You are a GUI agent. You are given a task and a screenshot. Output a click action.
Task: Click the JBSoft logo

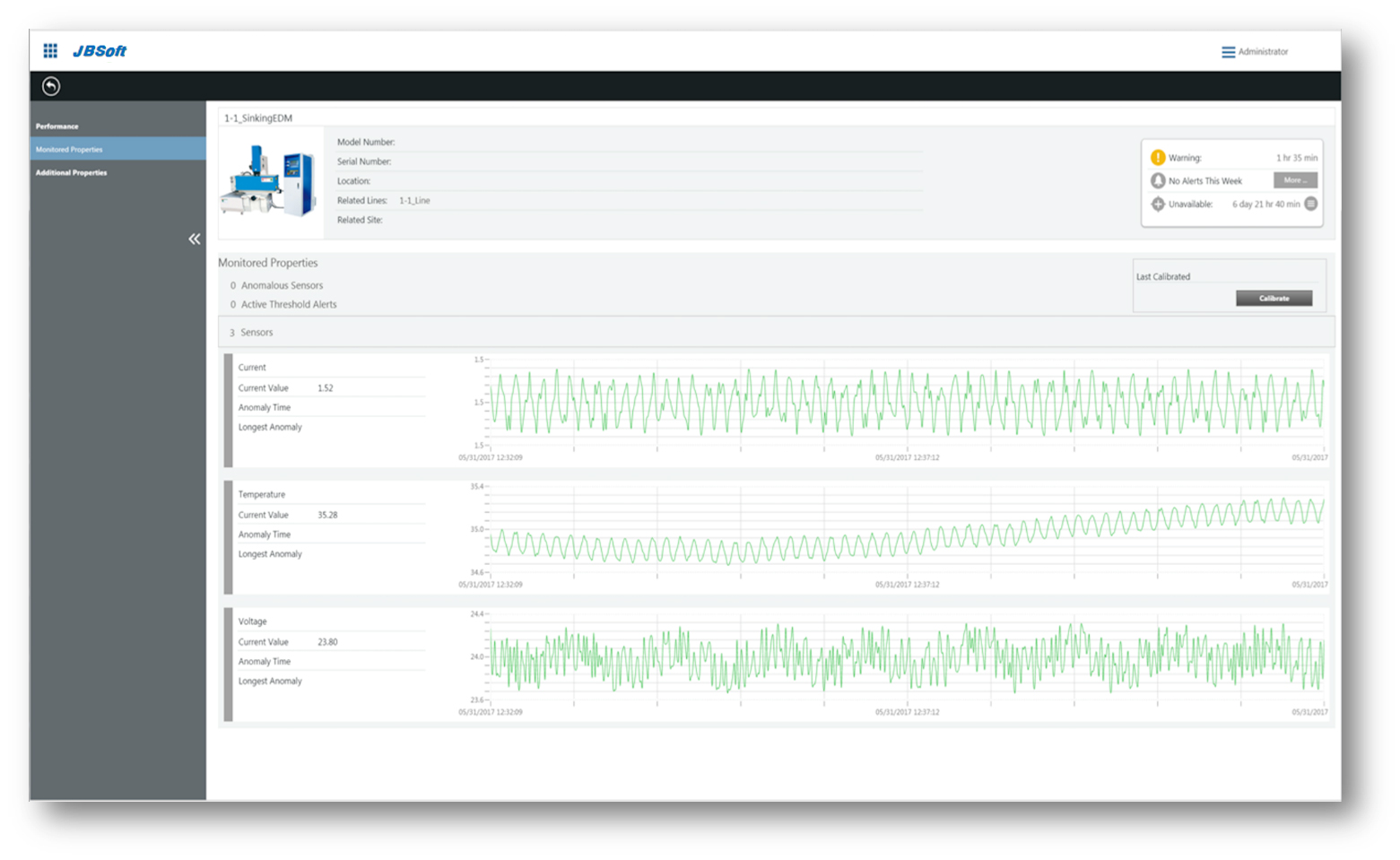(x=100, y=51)
